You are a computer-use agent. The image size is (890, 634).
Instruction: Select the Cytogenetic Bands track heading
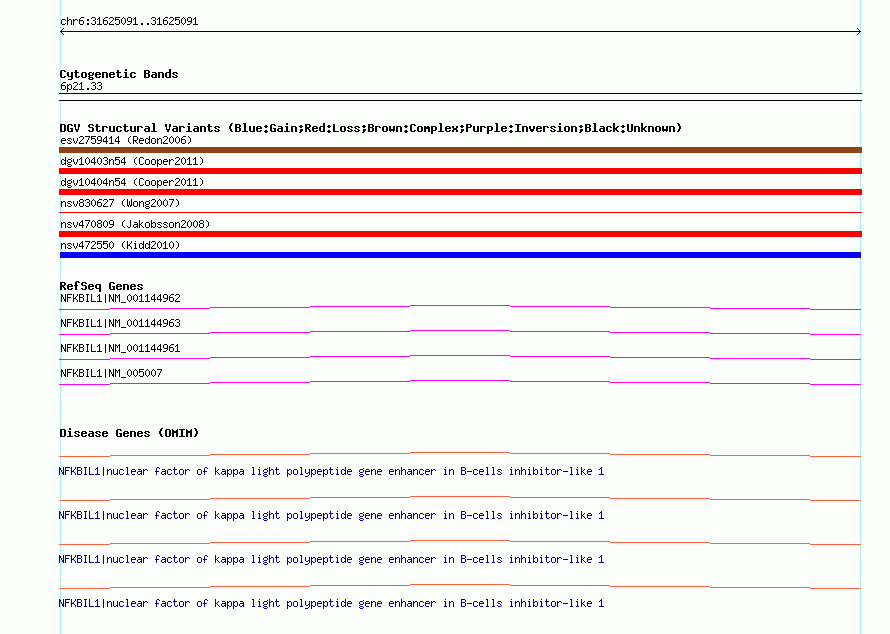click(119, 74)
